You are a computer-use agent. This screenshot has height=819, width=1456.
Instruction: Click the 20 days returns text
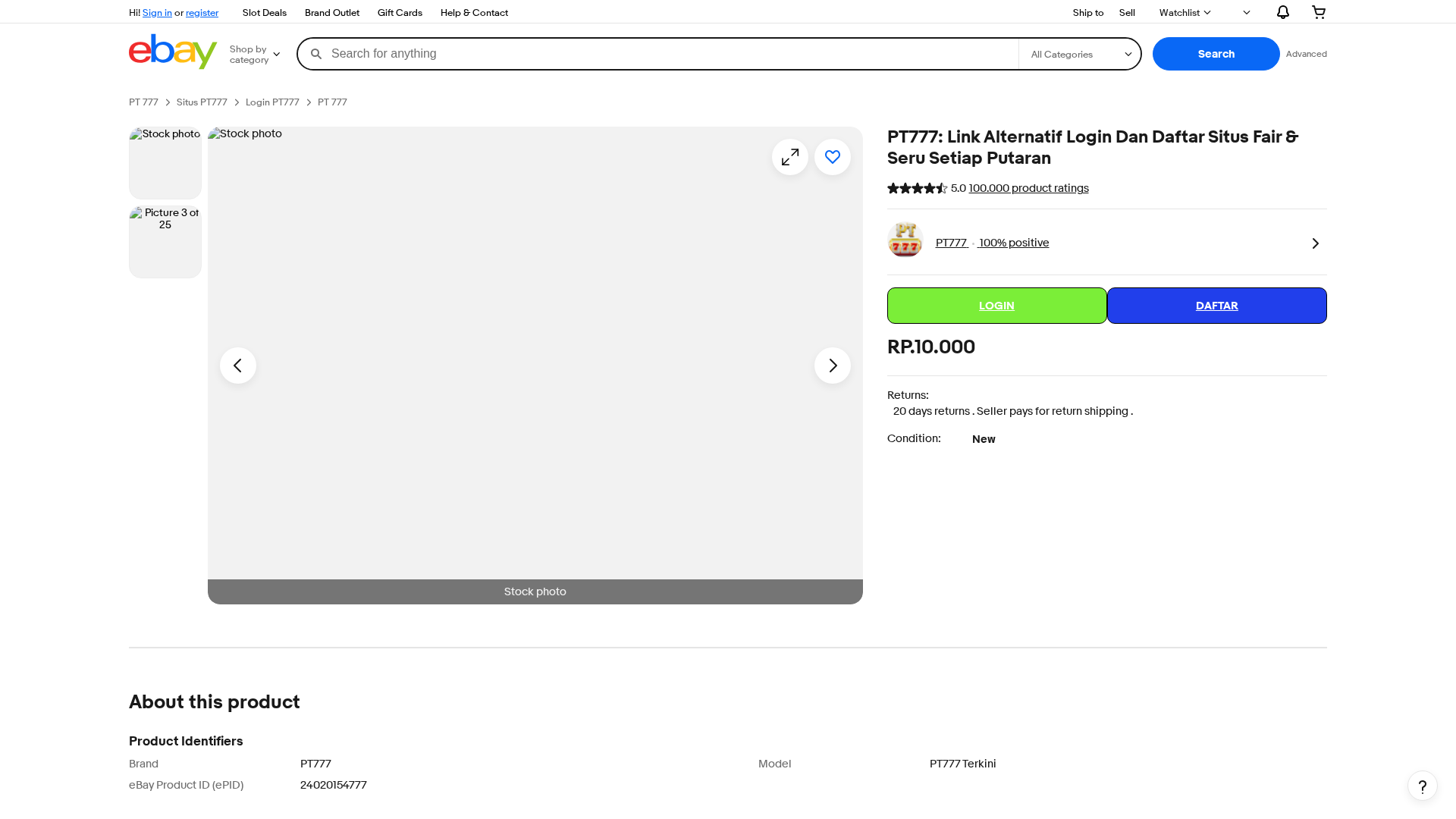pyautogui.click(x=931, y=411)
